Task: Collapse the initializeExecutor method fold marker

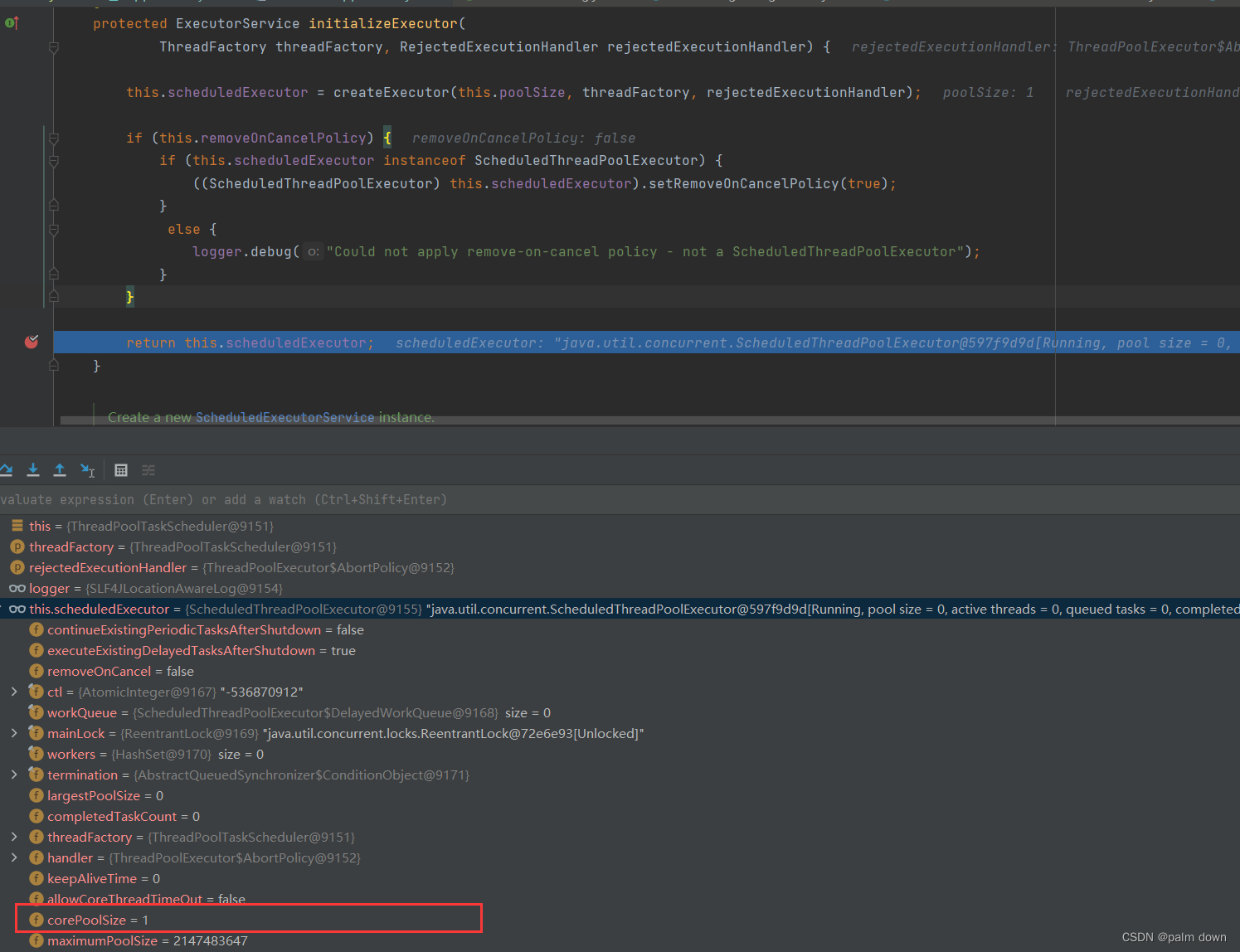Action: (x=54, y=48)
